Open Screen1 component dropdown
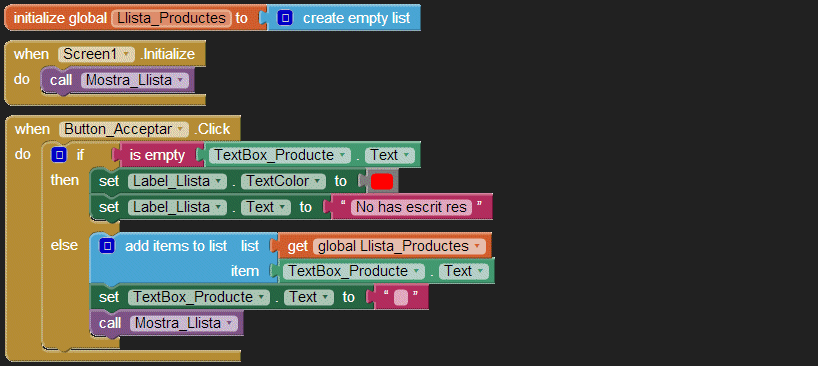Viewport: 818px width, 366px height. pyautogui.click(x=97, y=54)
